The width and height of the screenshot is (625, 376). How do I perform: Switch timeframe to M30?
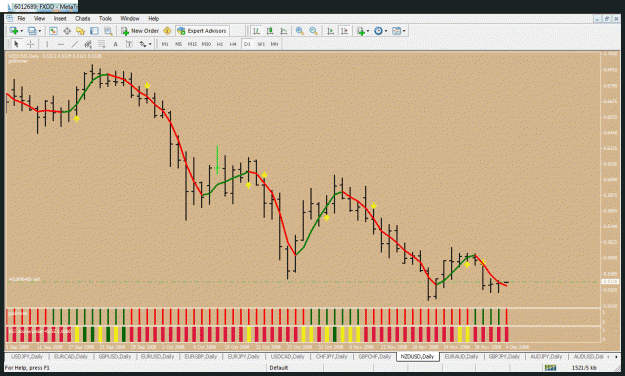tap(206, 44)
